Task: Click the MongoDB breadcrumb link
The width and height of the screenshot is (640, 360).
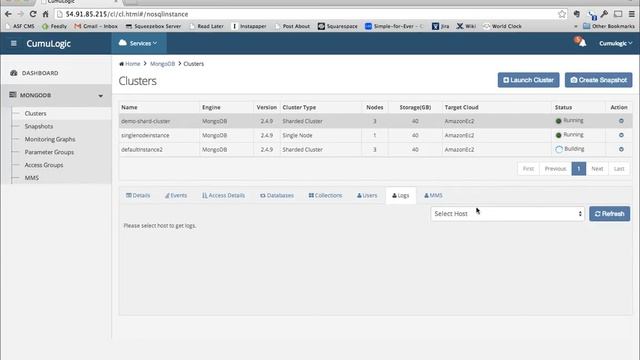Action: coord(162,64)
